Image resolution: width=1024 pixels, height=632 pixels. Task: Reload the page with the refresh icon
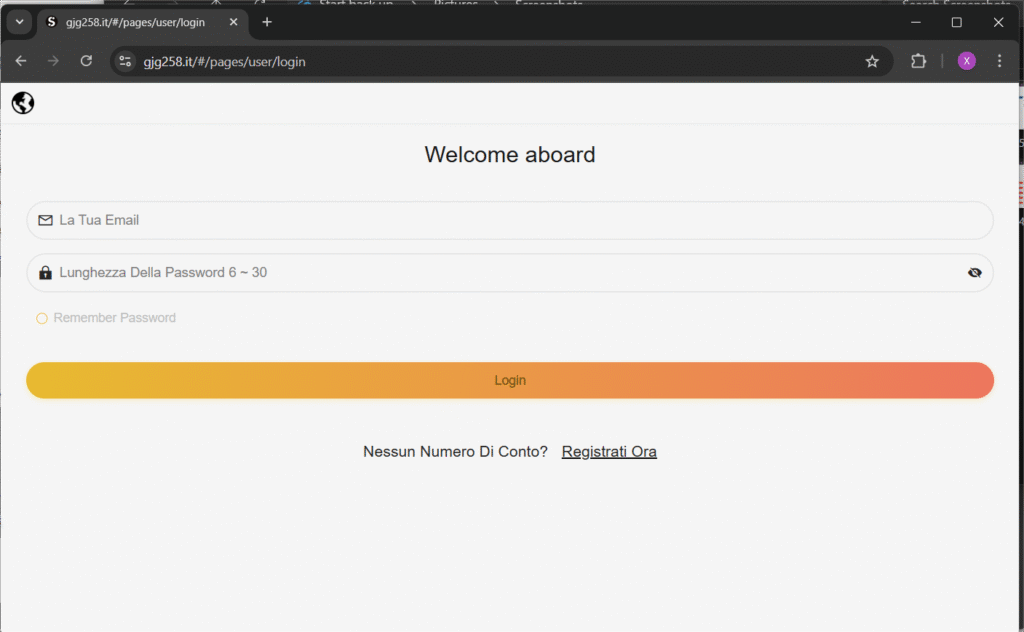click(x=86, y=62)
